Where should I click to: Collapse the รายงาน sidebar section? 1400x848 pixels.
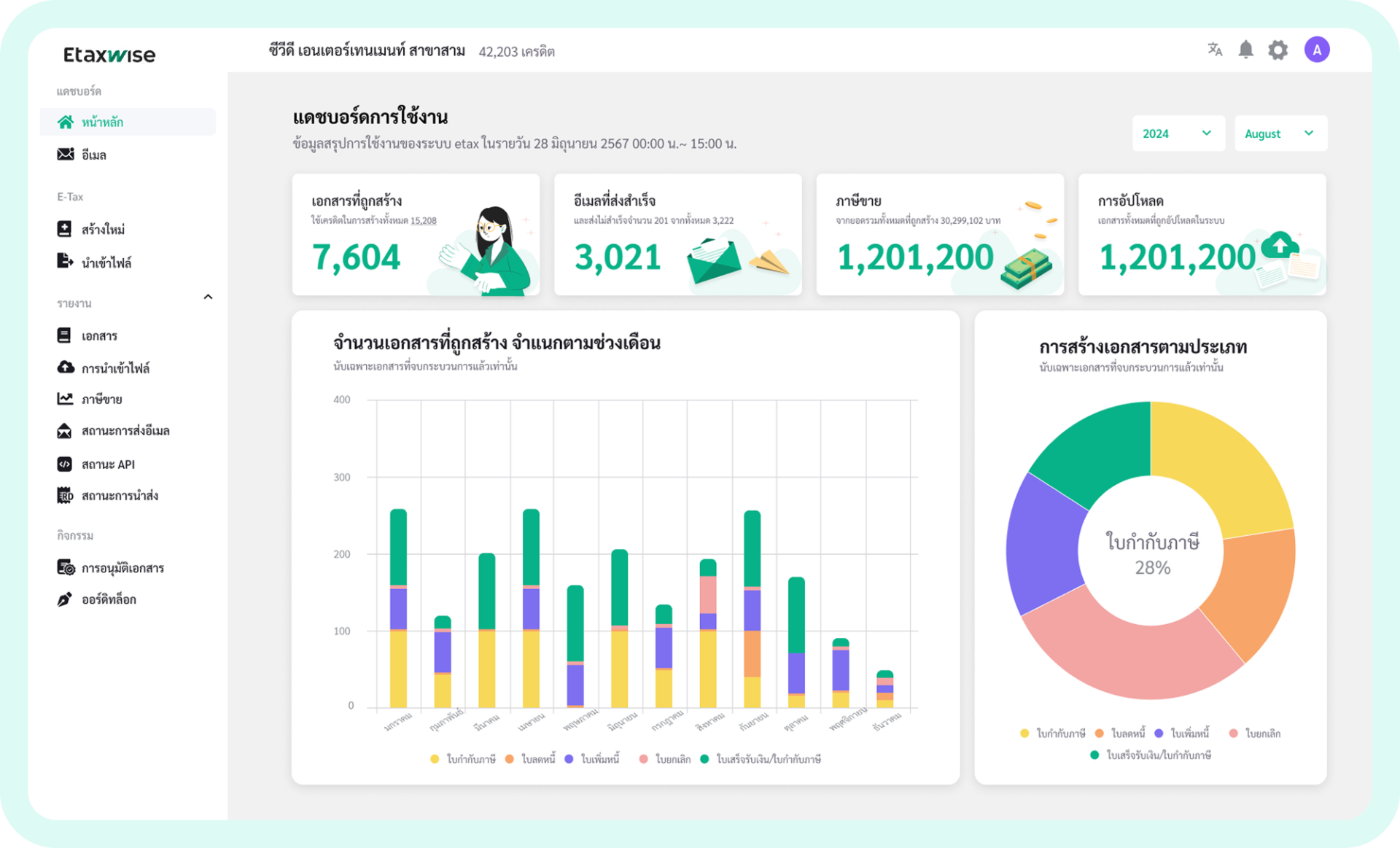click(208, 297)
